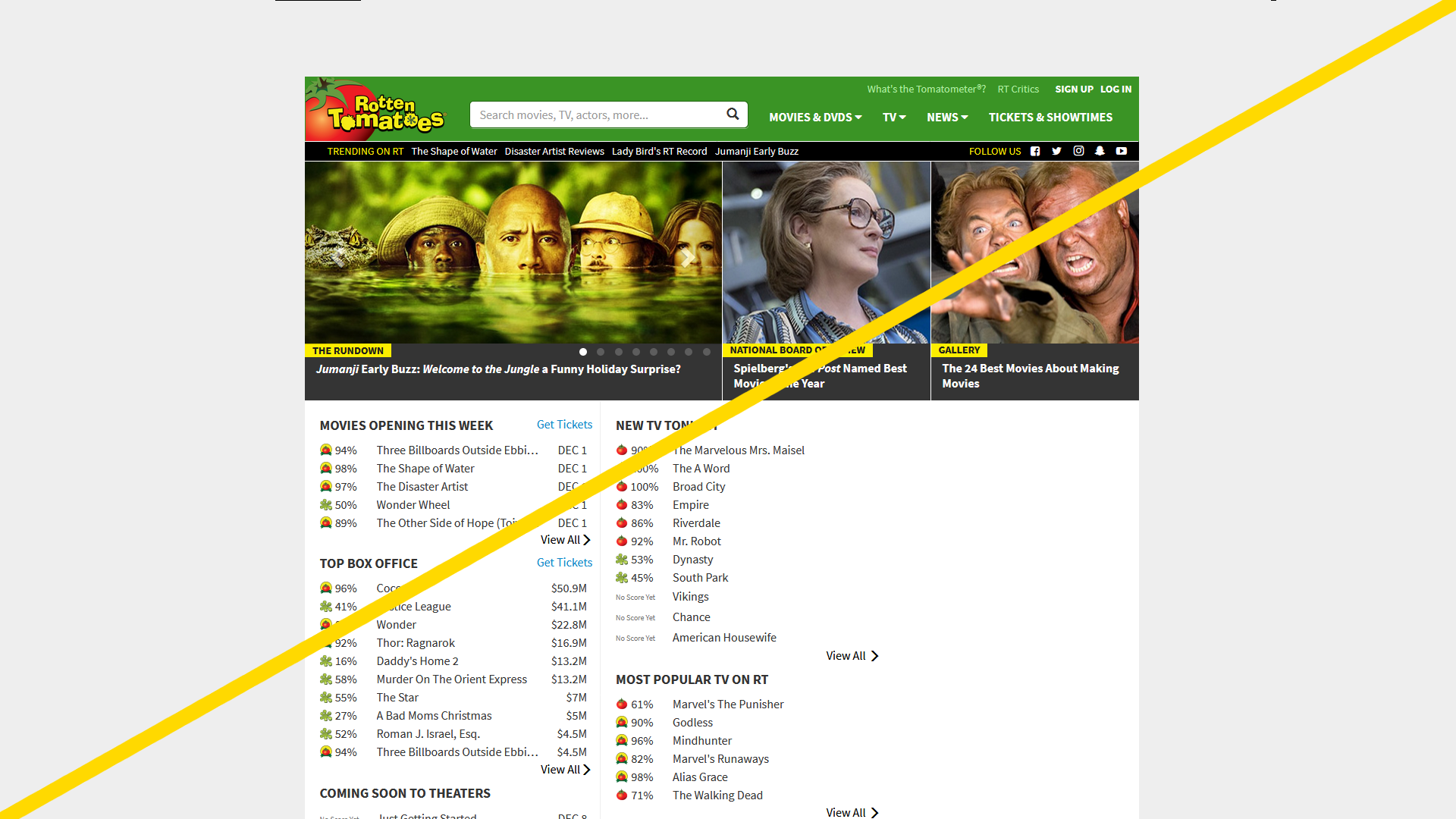Screen dimensions: 1456x819
Task: Open trending topic The Shape of Water
Action: point(454,152)
